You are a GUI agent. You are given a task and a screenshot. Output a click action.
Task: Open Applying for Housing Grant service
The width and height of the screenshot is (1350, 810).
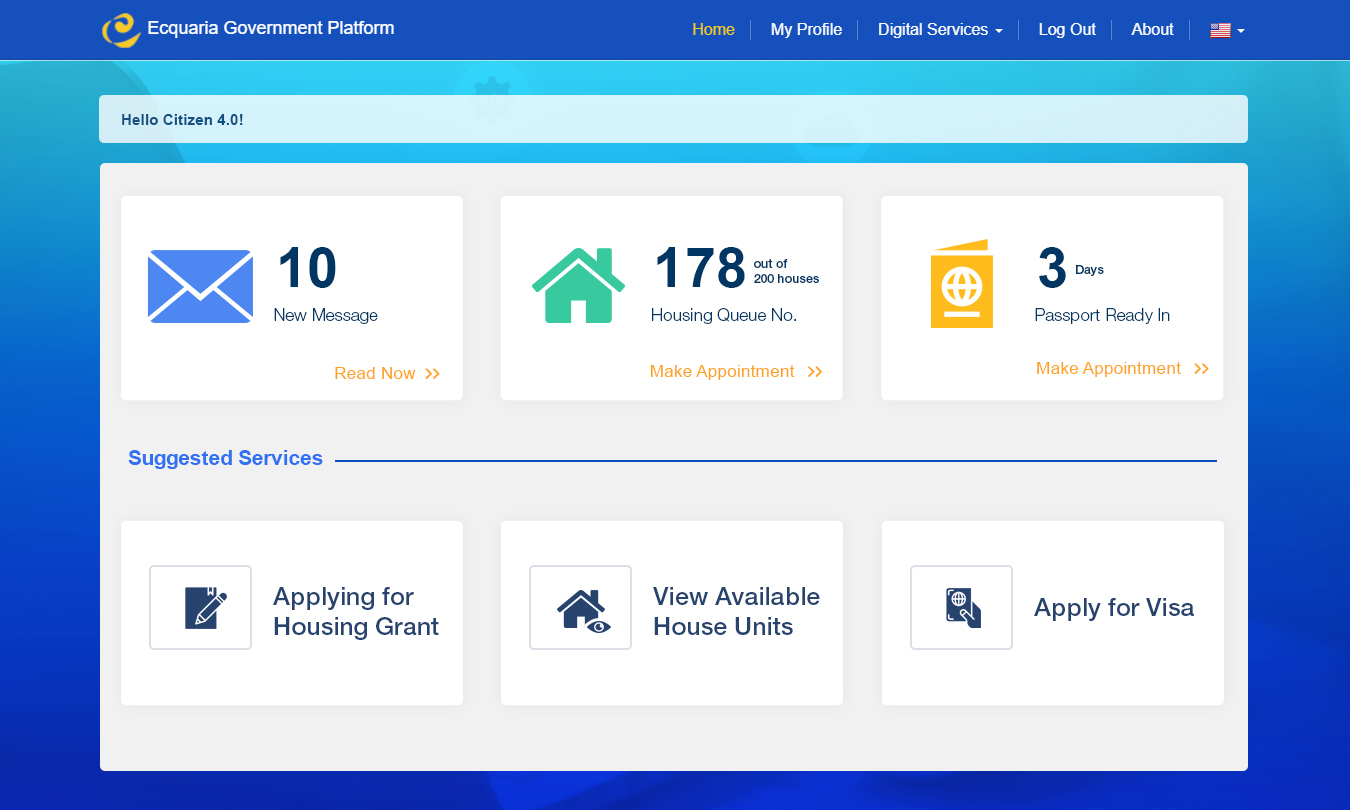[292, 613]
